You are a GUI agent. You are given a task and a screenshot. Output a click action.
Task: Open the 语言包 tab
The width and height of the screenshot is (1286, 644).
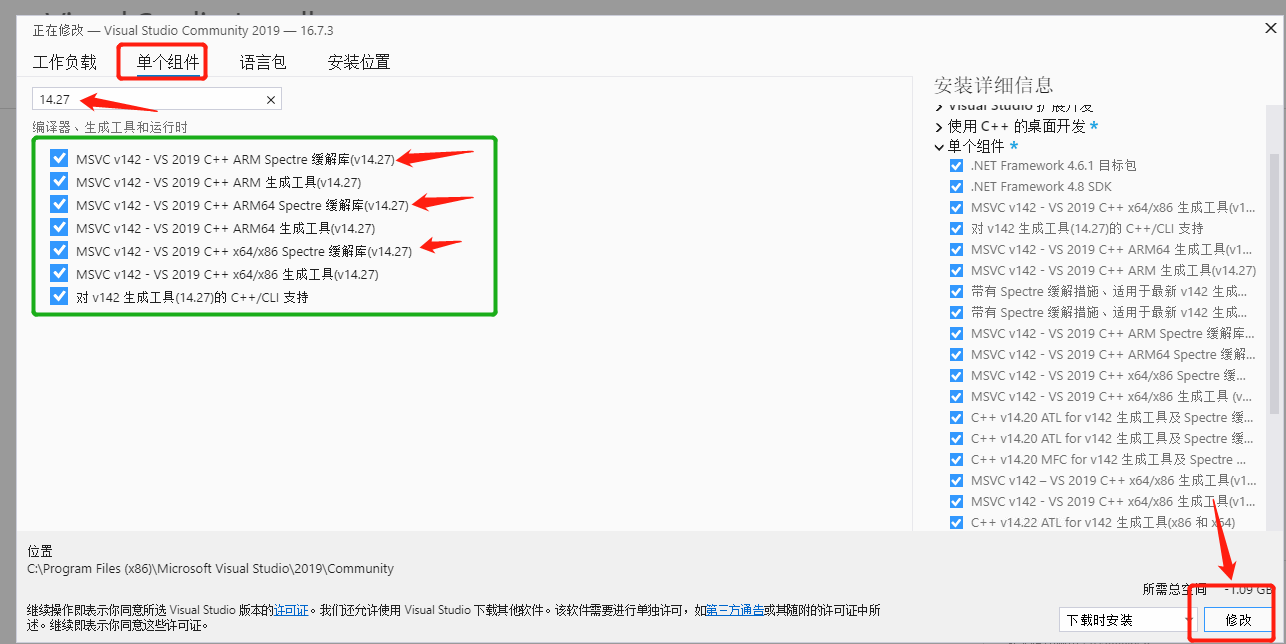tap(263, 62)
